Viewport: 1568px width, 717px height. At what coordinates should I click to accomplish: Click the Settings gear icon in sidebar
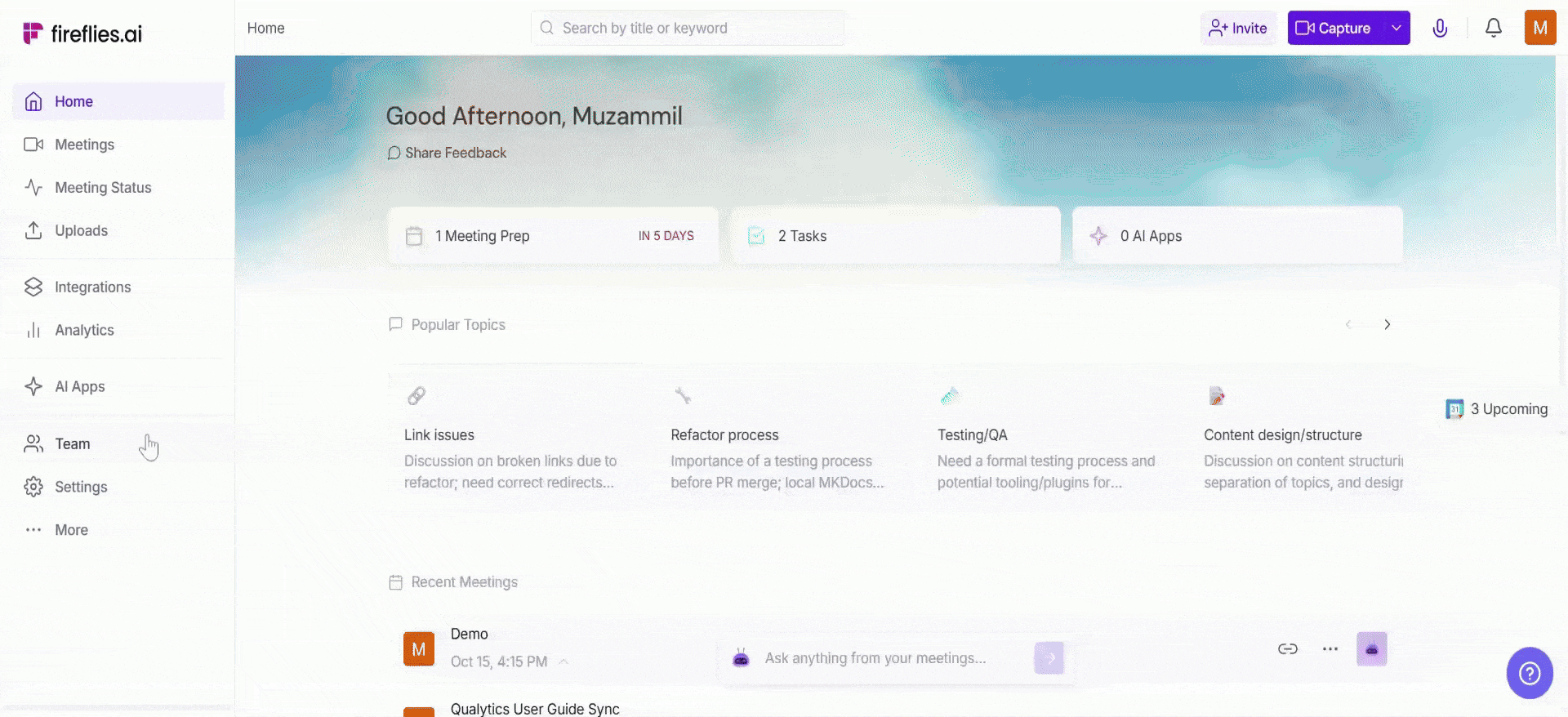[33, 487]
